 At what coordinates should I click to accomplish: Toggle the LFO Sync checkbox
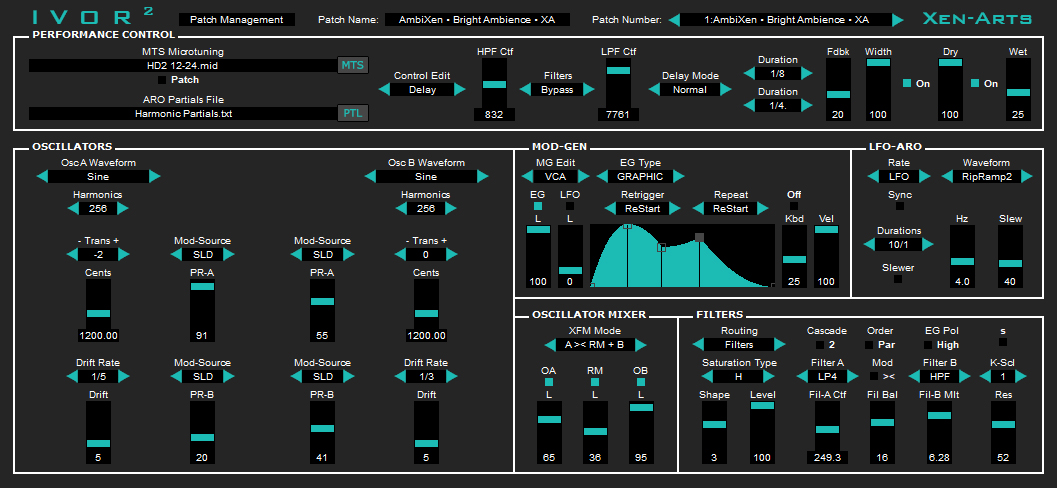(x=900, y=206)
